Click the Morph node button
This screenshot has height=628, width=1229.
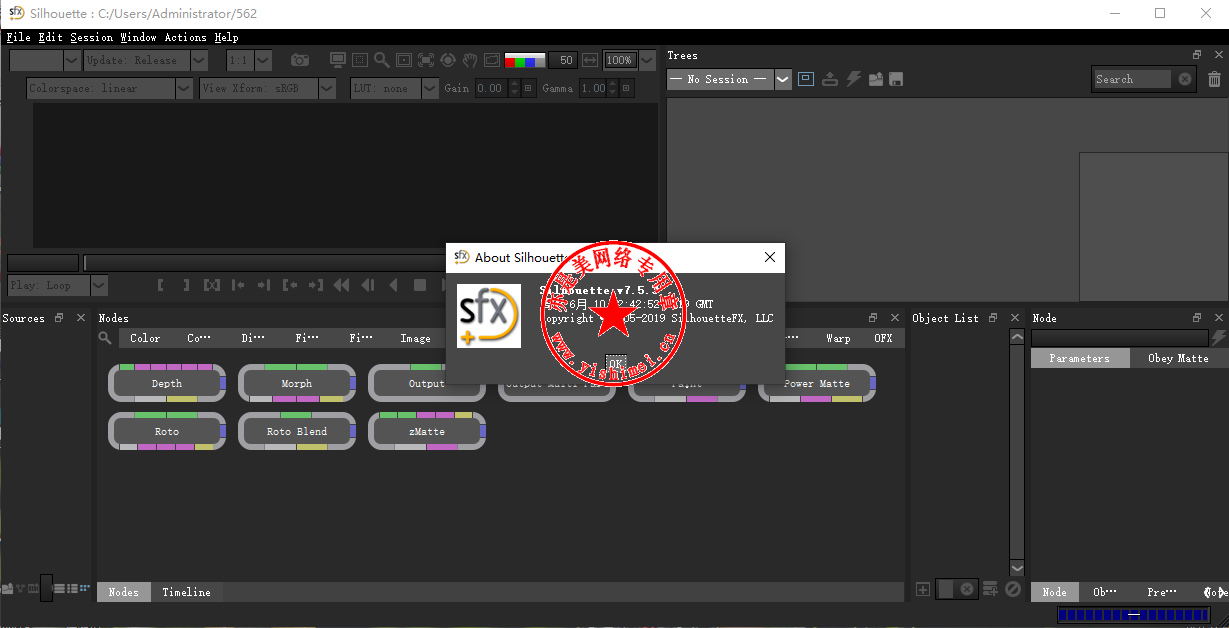point(297,383)
